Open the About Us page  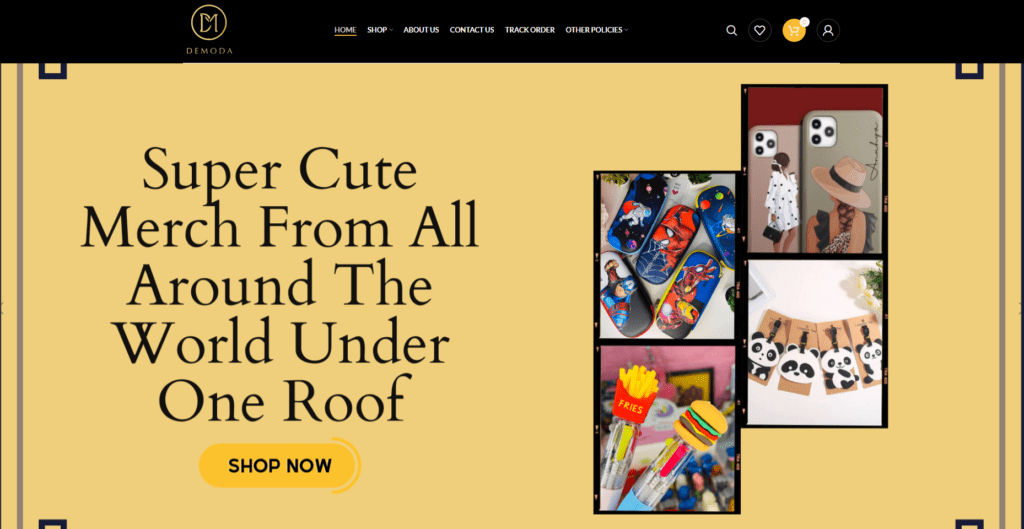point(421,30)
